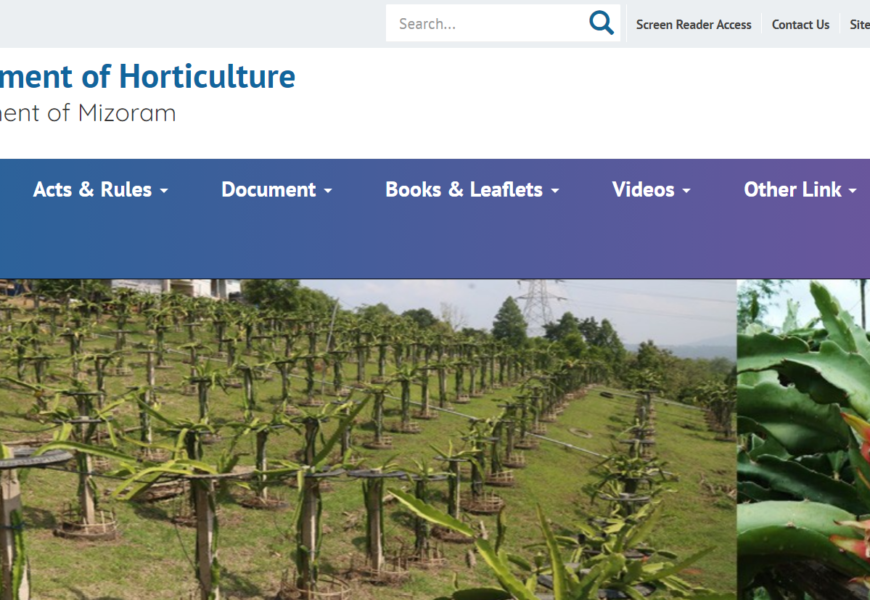870x600 pixels.
Task: Click the transmission tower in the plantation photo
Action: pyautogui.click(x=537, y=307)
